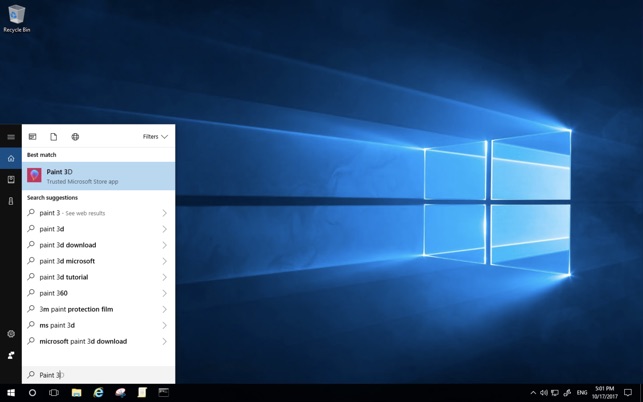643x402 pixels.
Task: Click the Feedback icon in Cortana sidebar
Action: 11,355
